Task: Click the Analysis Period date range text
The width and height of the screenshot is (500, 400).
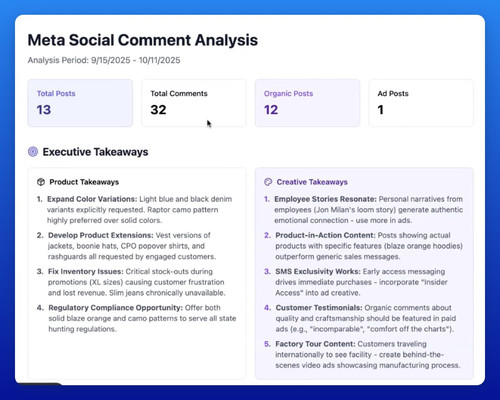Action: click(x=104, y=60)
